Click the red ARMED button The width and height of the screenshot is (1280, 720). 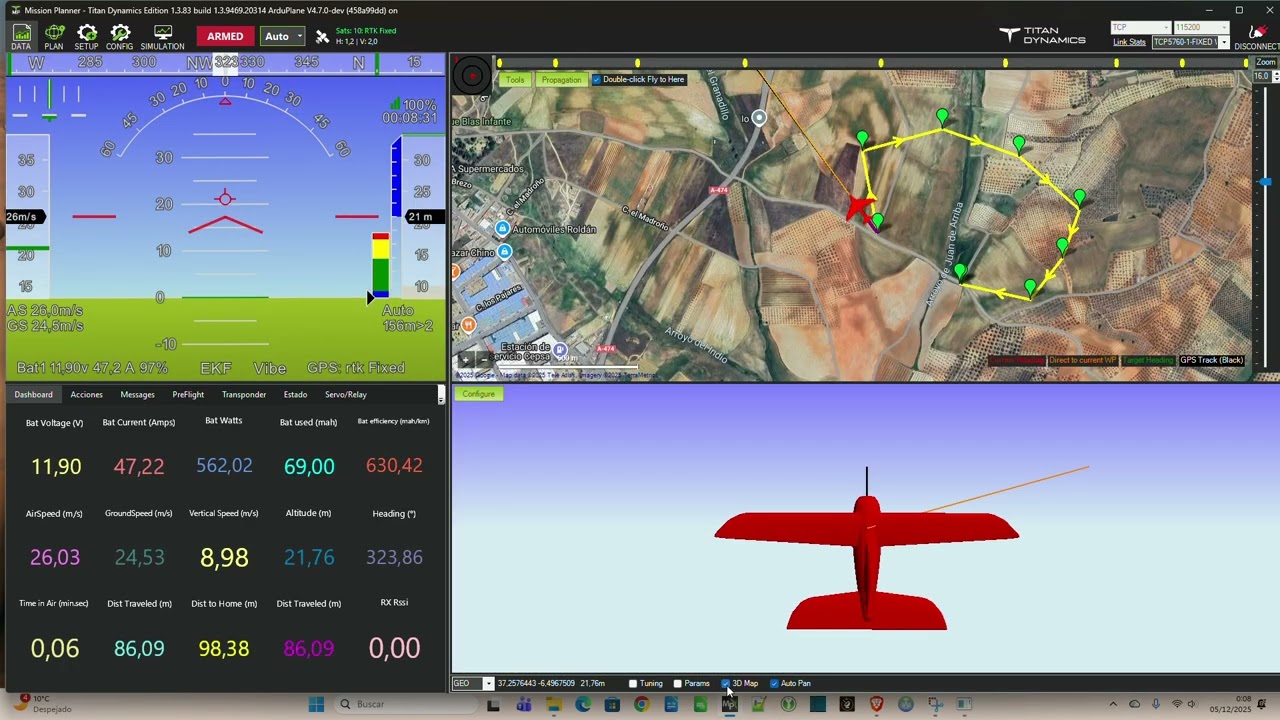225,36
